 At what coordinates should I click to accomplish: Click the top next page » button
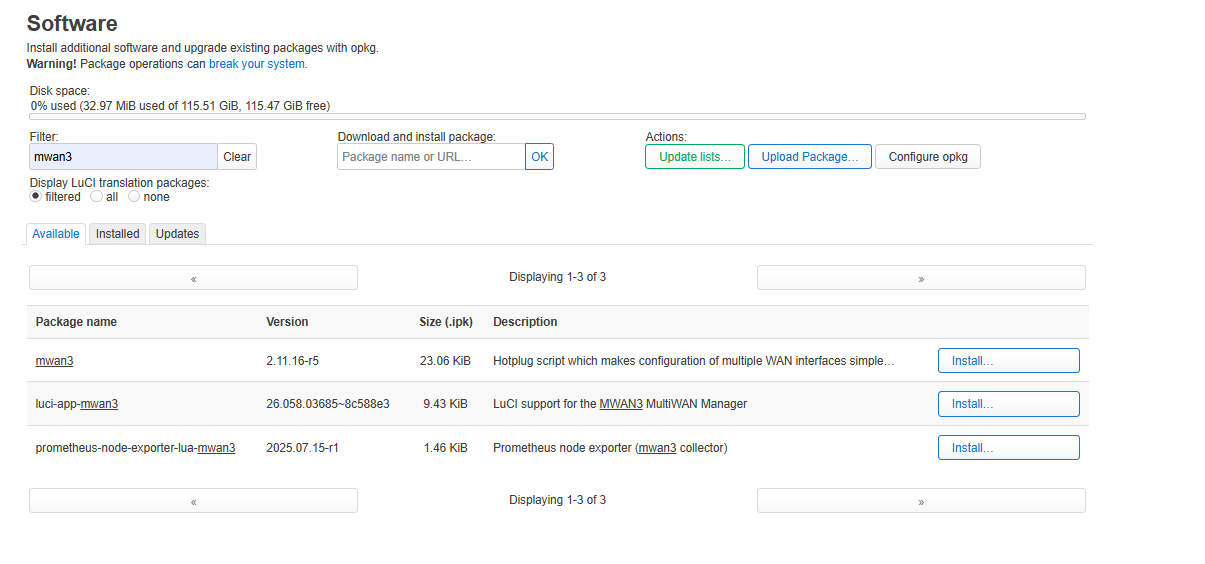(920, 278)
